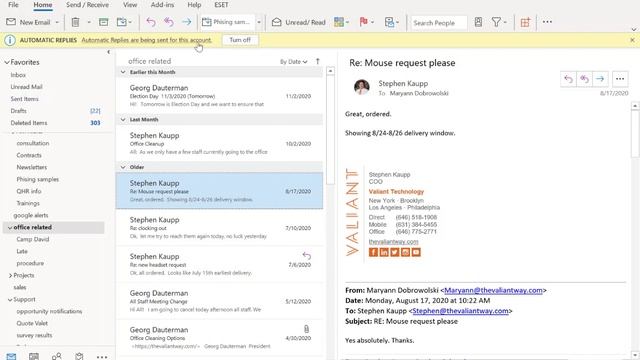This screenshot has height=360, width=640.
Task: Switch to People view in navigation bar
Action: click(x=57, y=356)
